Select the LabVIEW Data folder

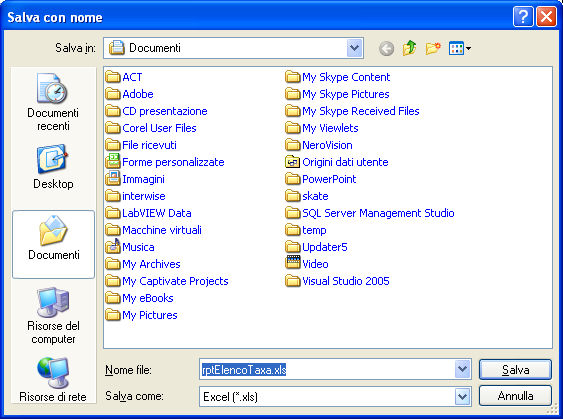[149, 213]
